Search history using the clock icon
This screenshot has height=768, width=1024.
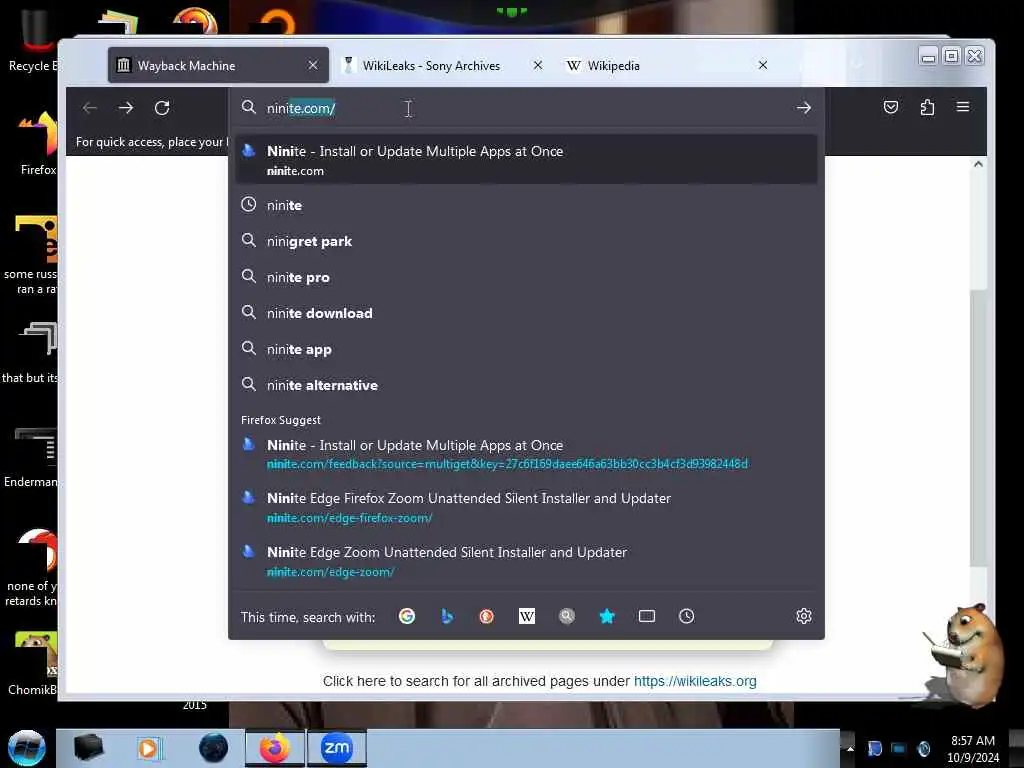pyautogui.click(x=686, y=616)
